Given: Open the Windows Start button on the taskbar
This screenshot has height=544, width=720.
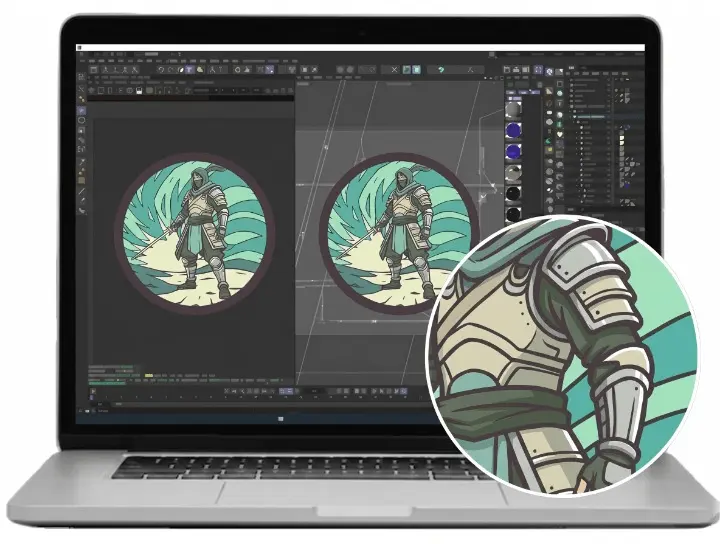Looking at the screenshot, I should click(281, 419).
